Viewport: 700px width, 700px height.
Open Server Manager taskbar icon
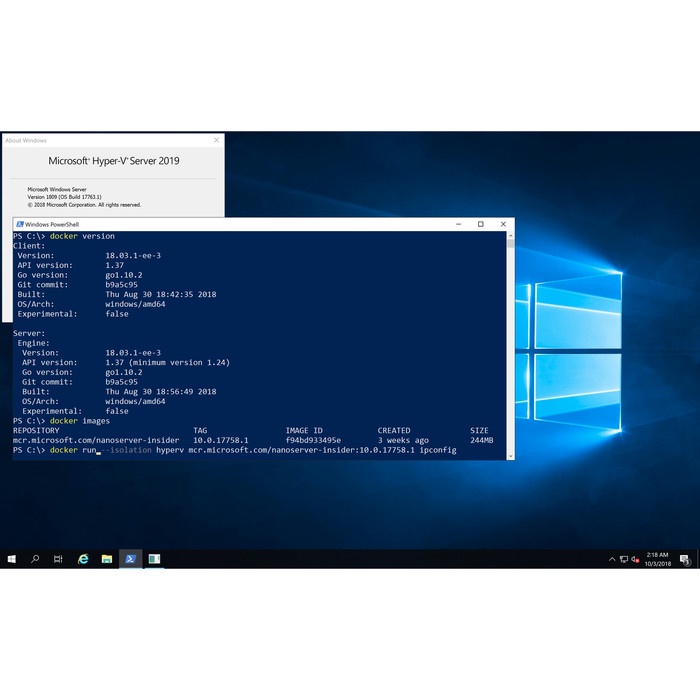tap(154, 559)
